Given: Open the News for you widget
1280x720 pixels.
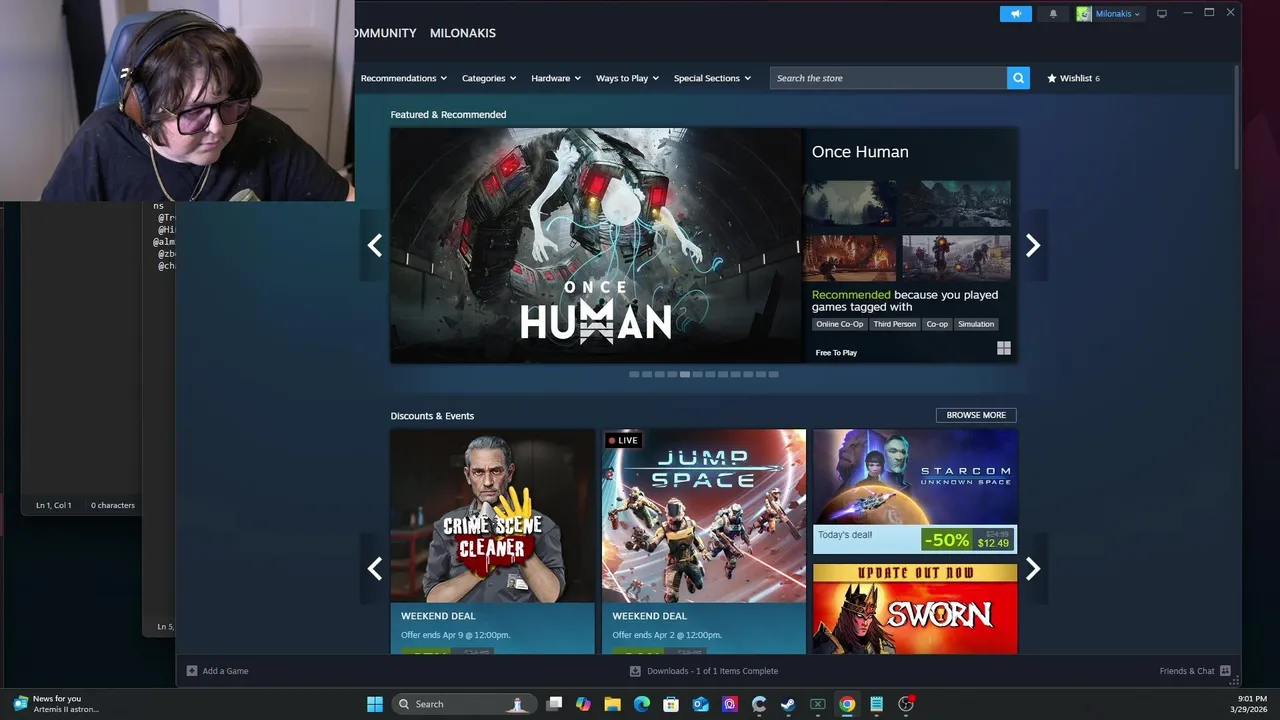Looking at the screenshot, I should pos(57,704).
